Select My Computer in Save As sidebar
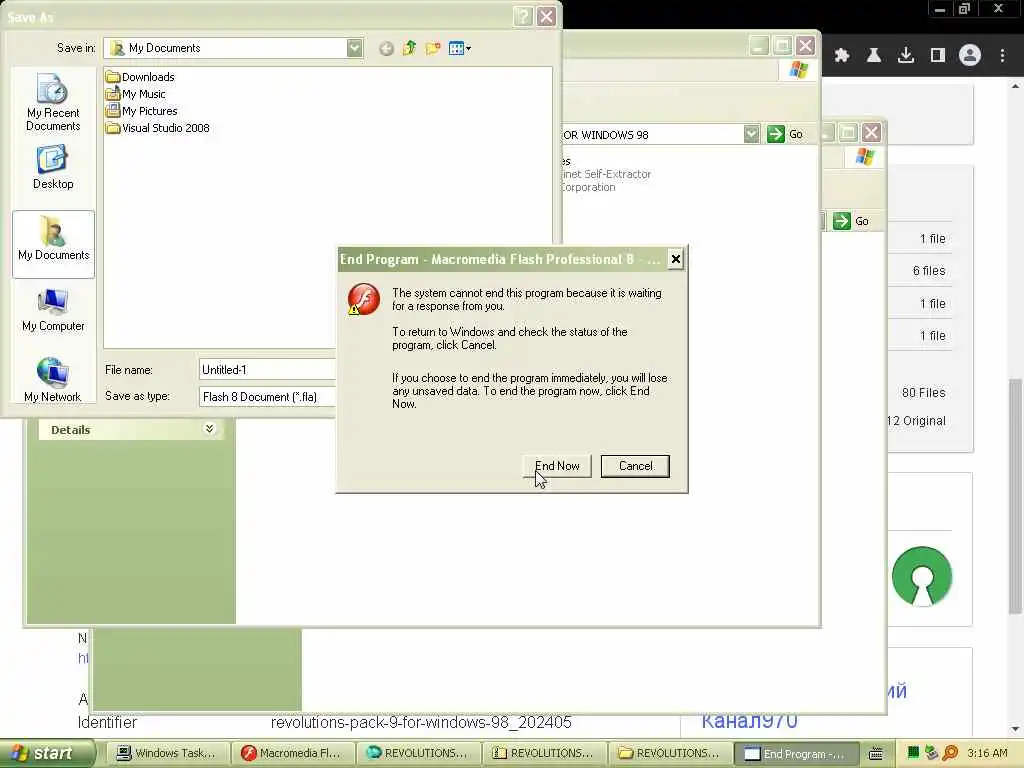 pos(53,311)
